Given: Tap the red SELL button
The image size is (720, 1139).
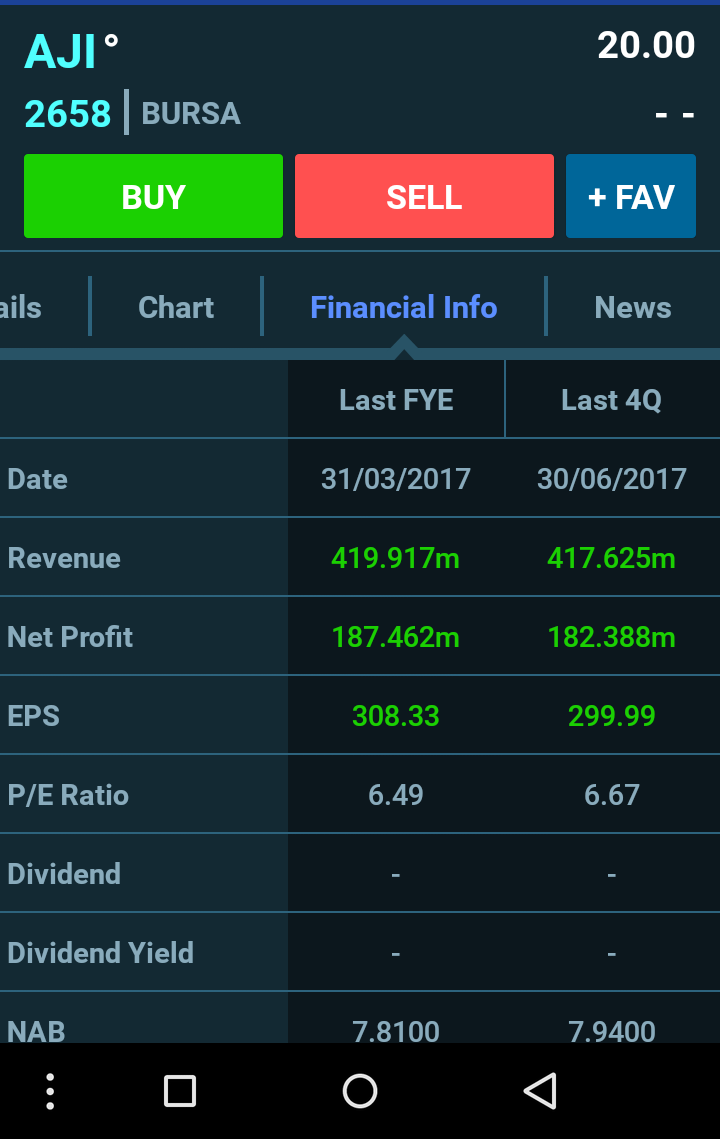Looking at the screenshot, I should point(424,196).
